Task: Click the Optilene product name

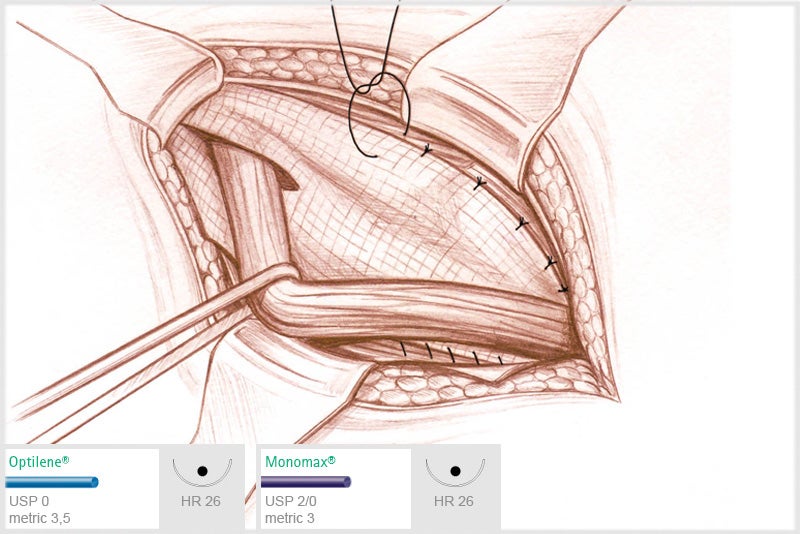Action: coord(39,462)
